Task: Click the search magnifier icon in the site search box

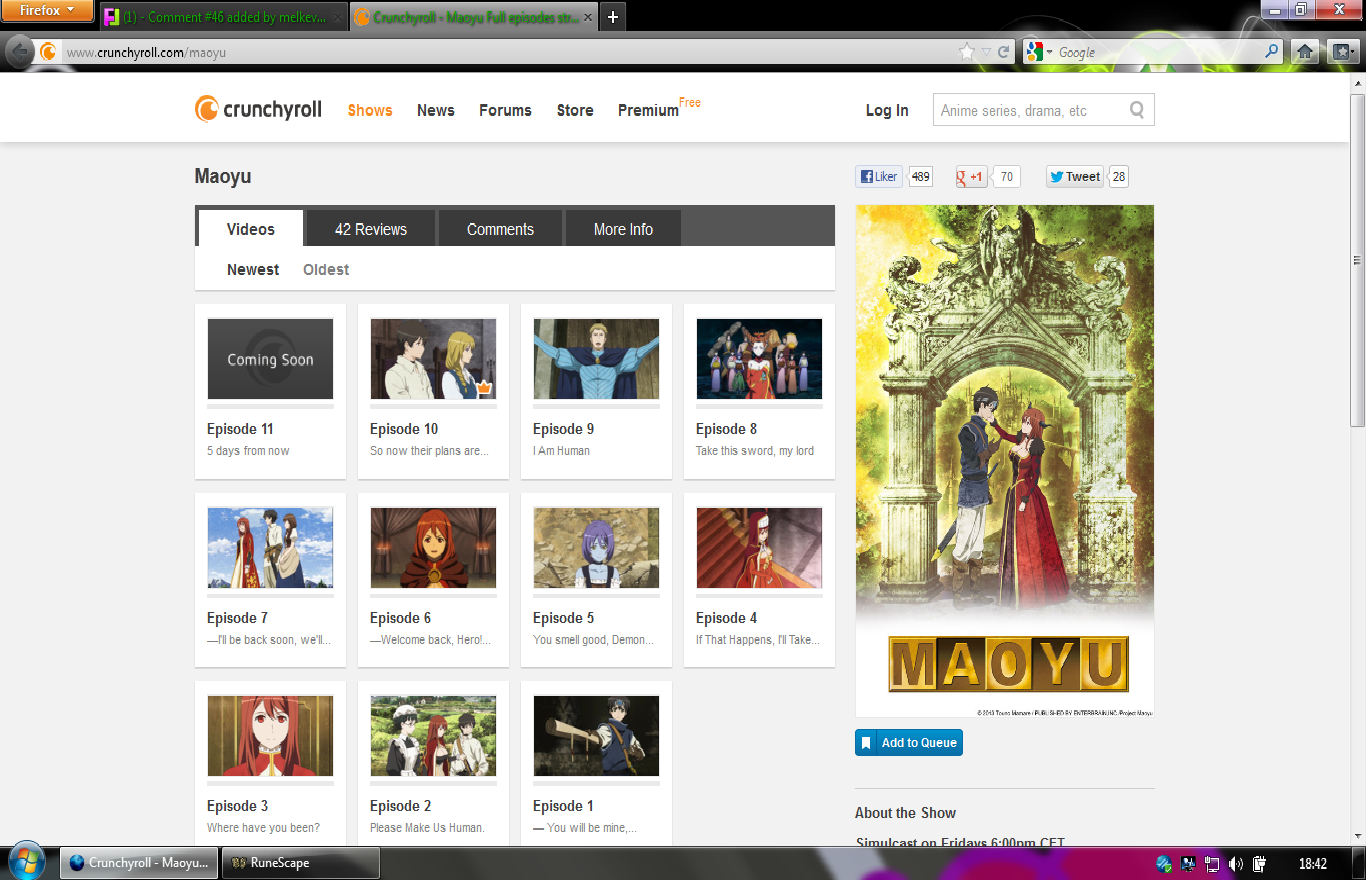Action: click(x=1137, y=110)
